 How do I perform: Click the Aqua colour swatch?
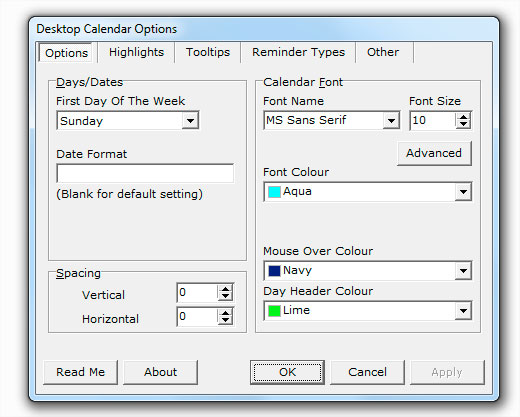pyautogui.click(x=274, y=192)
